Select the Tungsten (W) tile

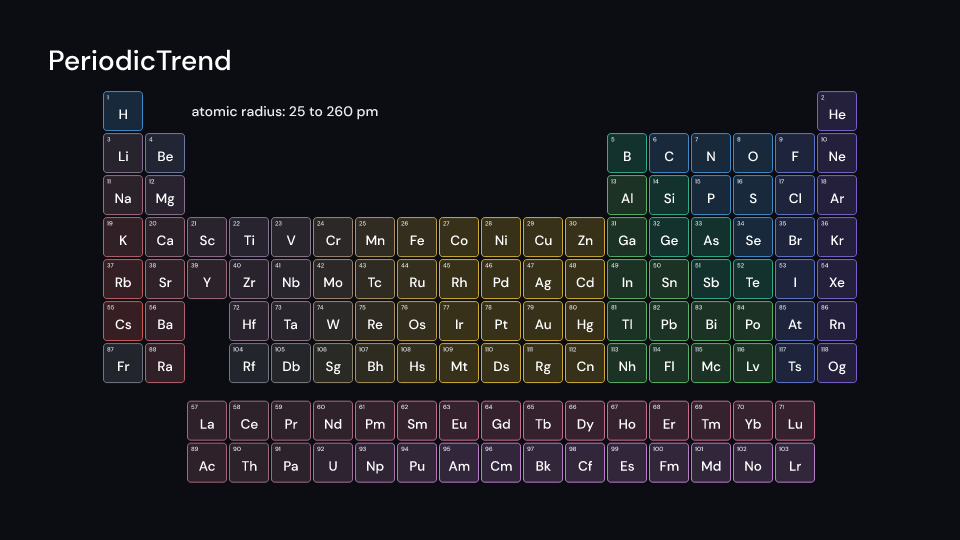tap(333, 321)
